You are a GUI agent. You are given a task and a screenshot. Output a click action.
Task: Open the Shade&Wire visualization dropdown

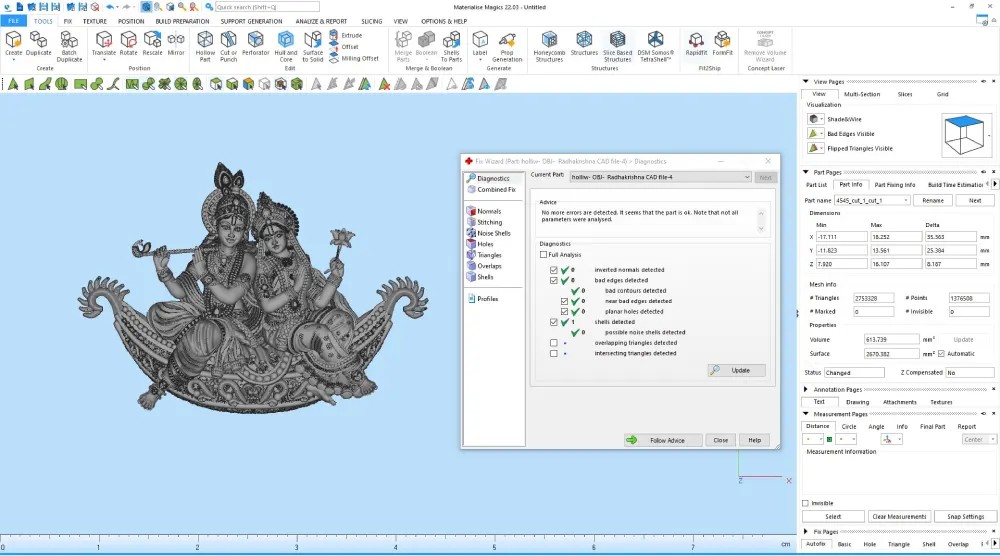pyautogui.click(x=821, y=119)
